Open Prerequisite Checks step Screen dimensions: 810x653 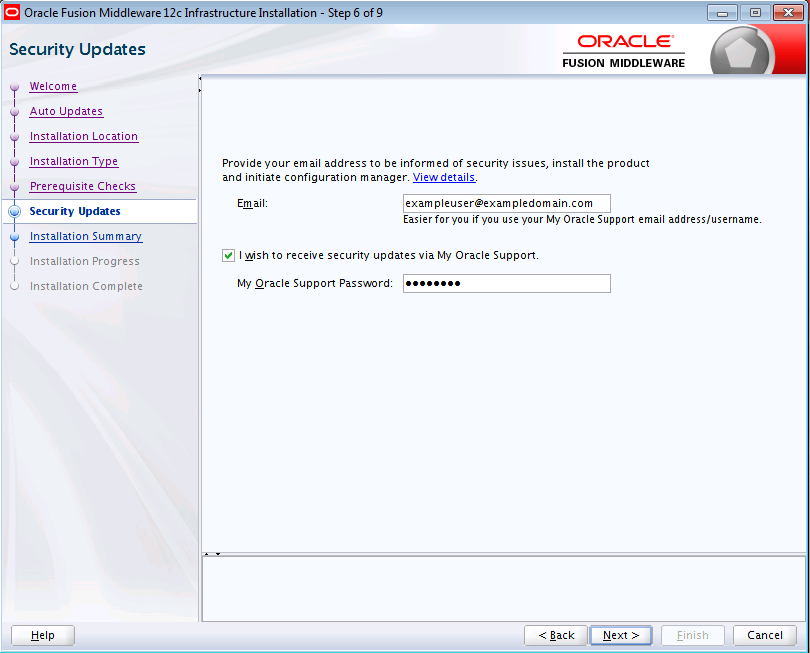tap(83, 186)
